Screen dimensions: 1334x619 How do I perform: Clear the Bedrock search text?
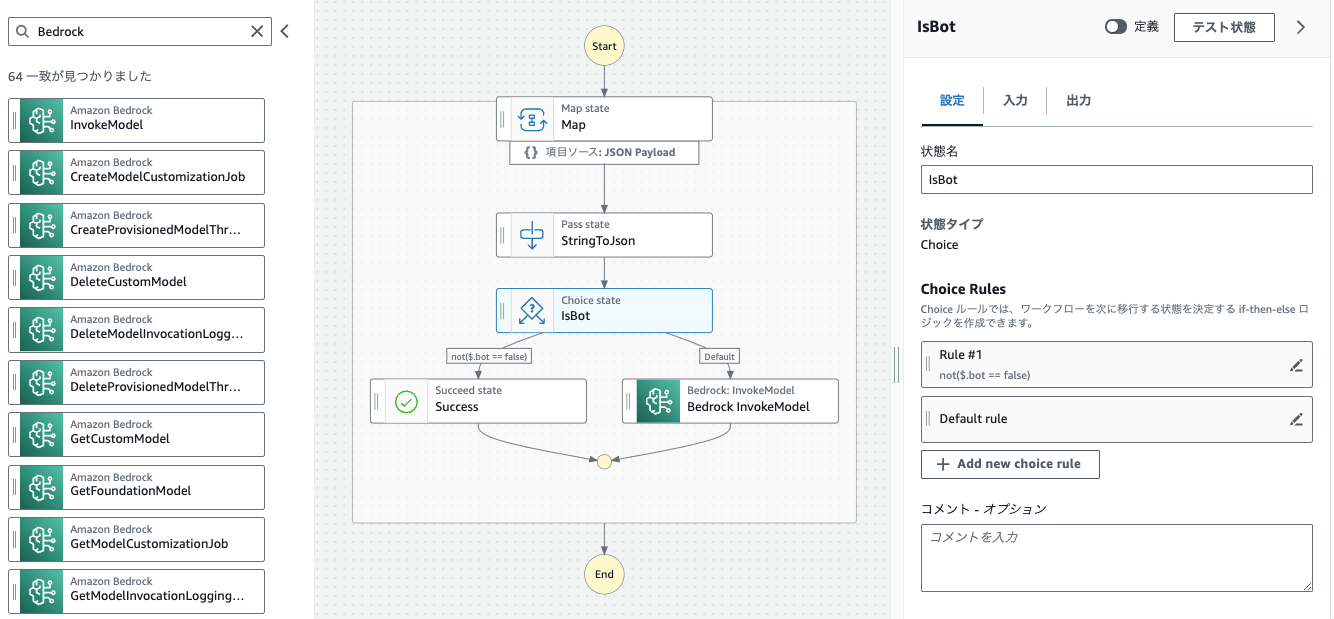[x=257, y=32]
